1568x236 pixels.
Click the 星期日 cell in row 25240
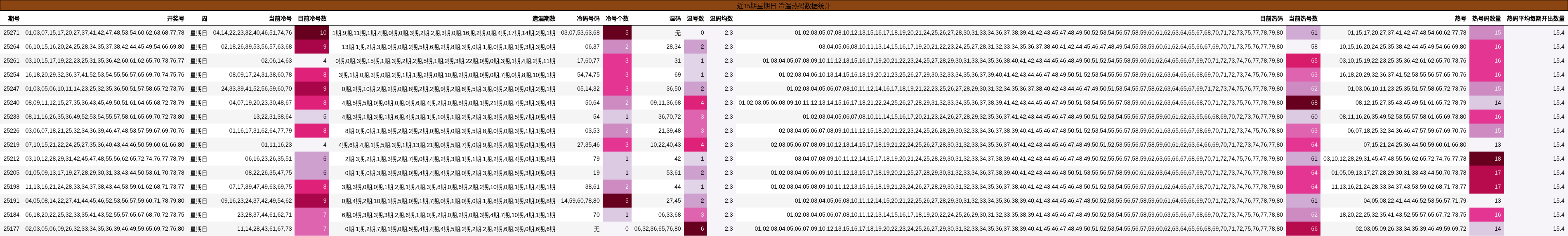click(x=198, y=103)
